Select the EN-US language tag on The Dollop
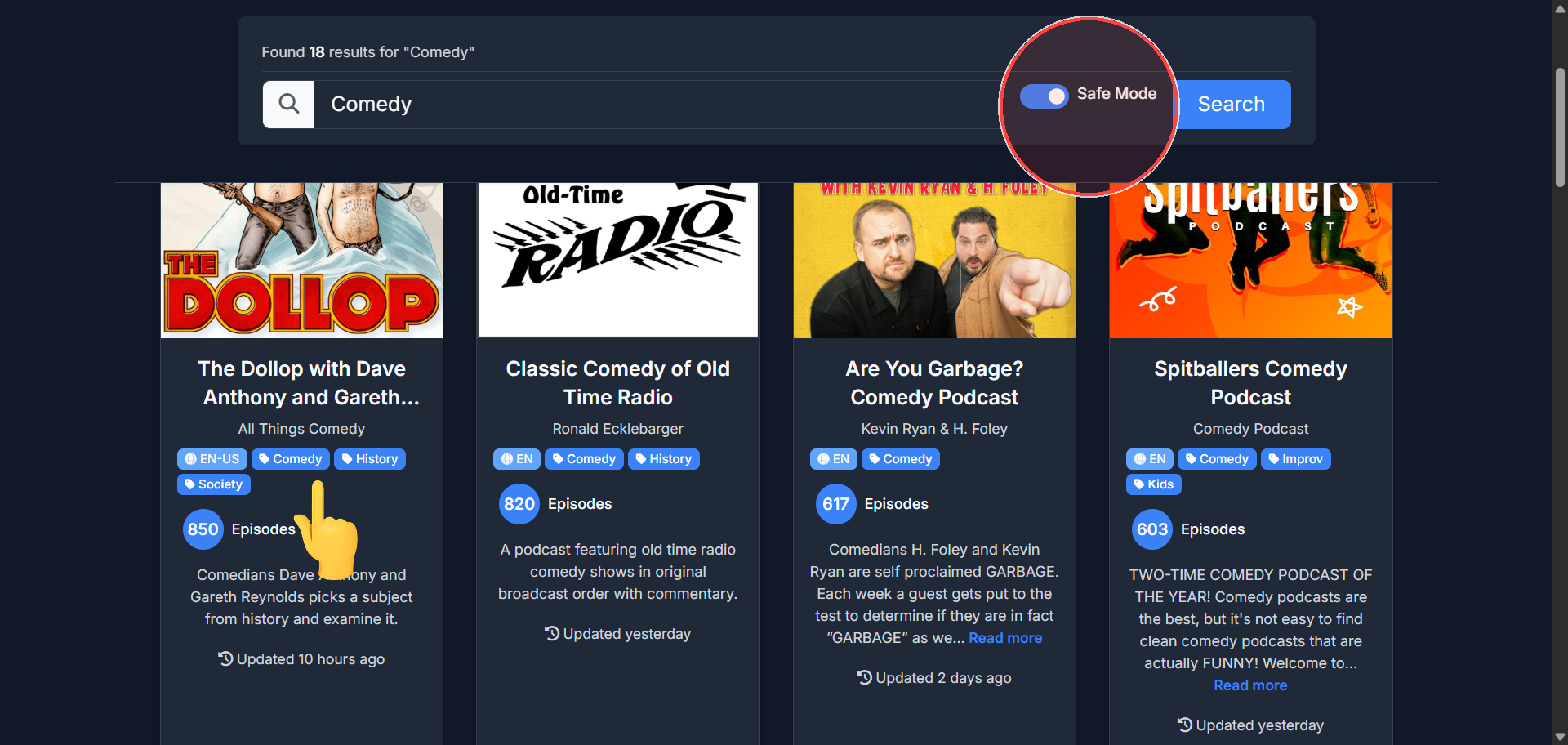Viewport: 1568px width, 745px height. (212, 459)
